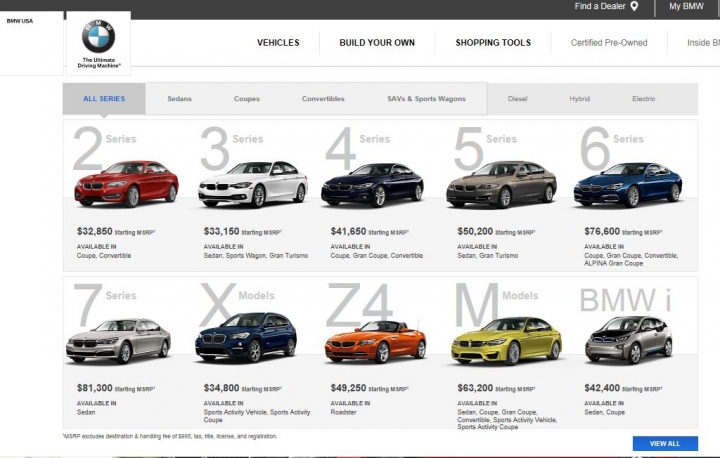Open Build Your Own menu

[377, 43]
